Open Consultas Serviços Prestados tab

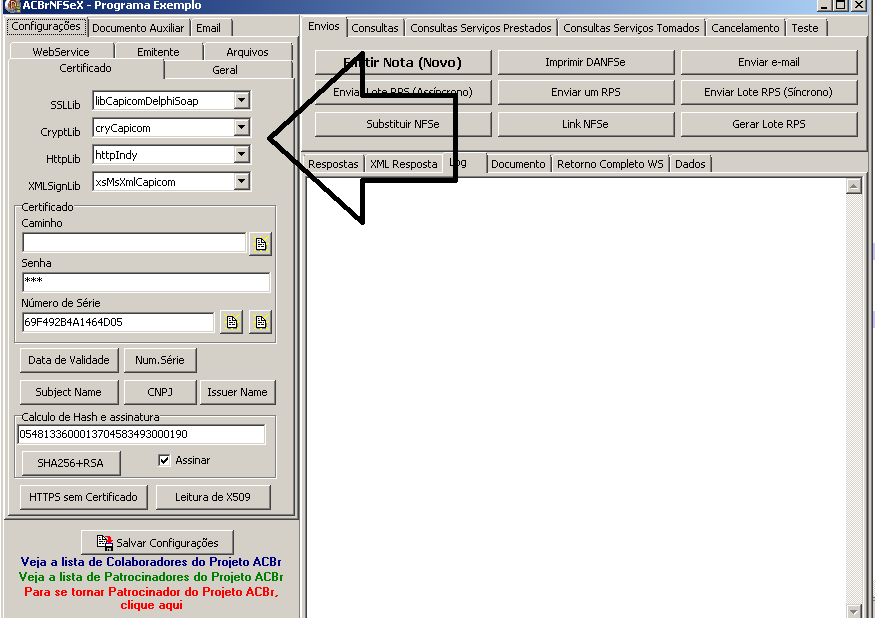(481, 28)
